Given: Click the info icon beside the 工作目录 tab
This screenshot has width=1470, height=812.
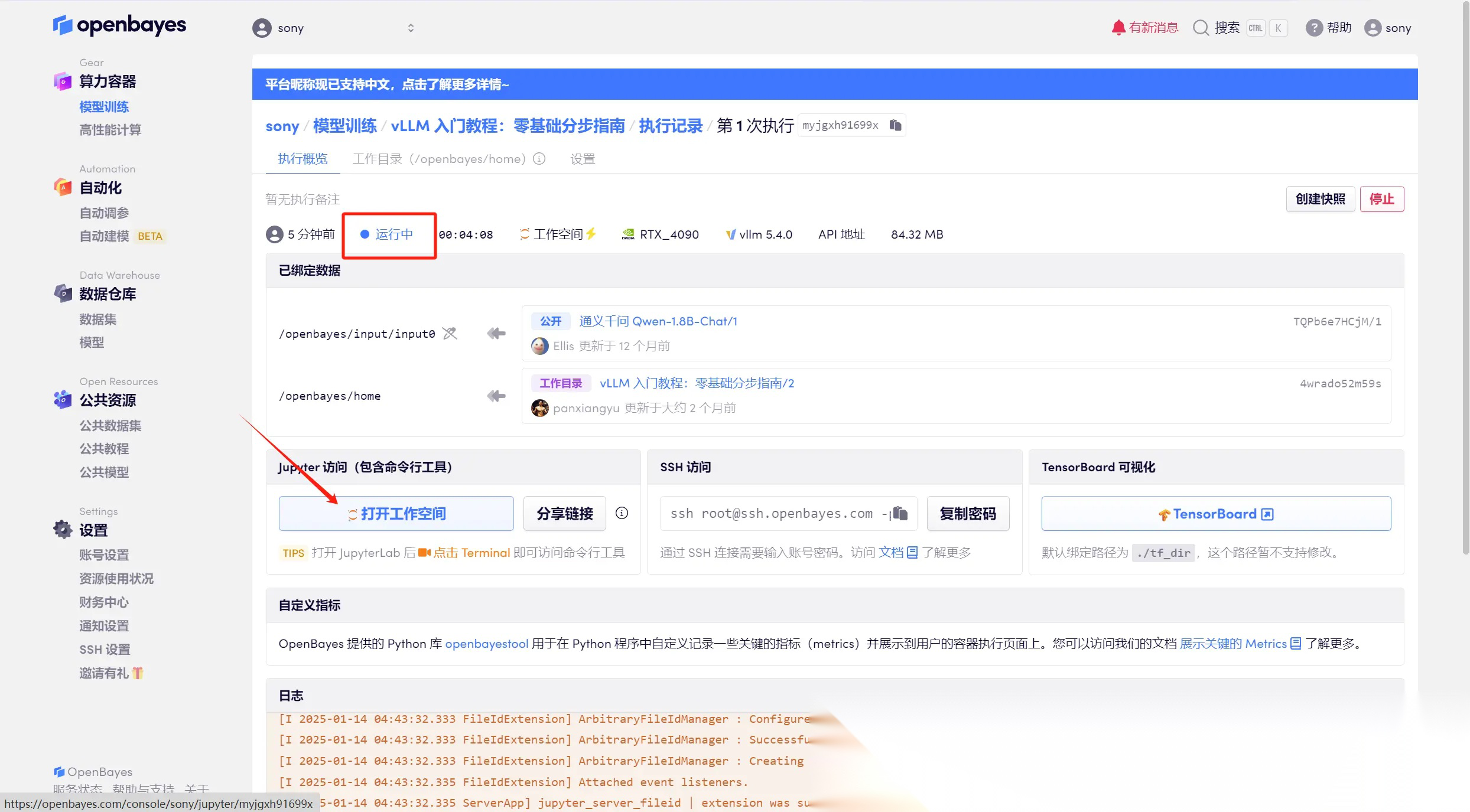Looking at the screenshot, I should click(x=539, y=159).
